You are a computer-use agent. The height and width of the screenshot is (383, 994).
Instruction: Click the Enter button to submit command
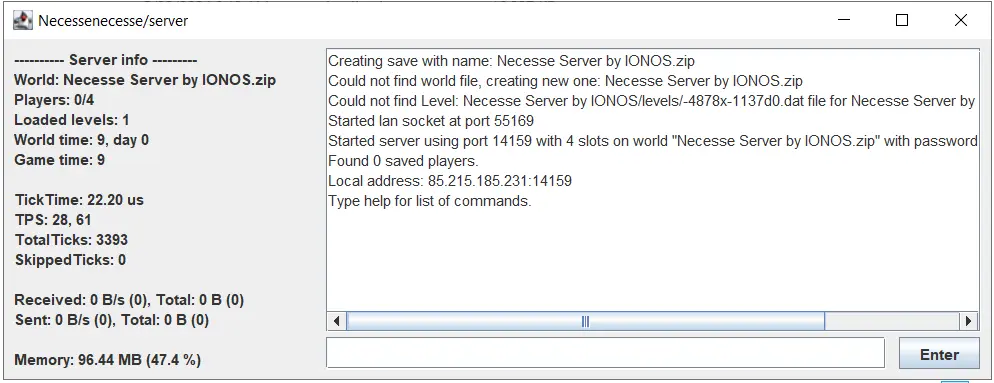(x=939, y=354)
